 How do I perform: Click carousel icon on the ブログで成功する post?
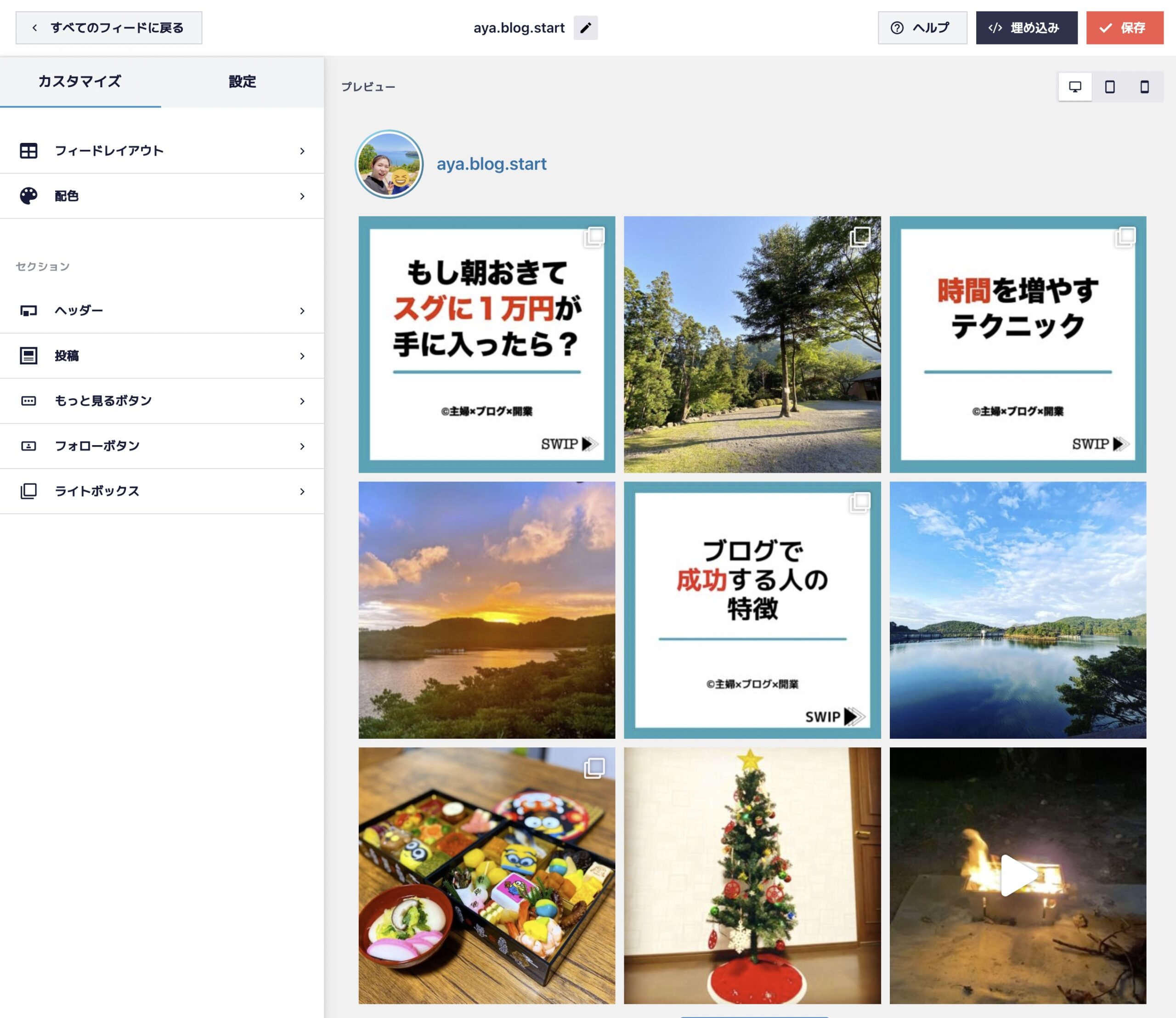tap(860, 502)
